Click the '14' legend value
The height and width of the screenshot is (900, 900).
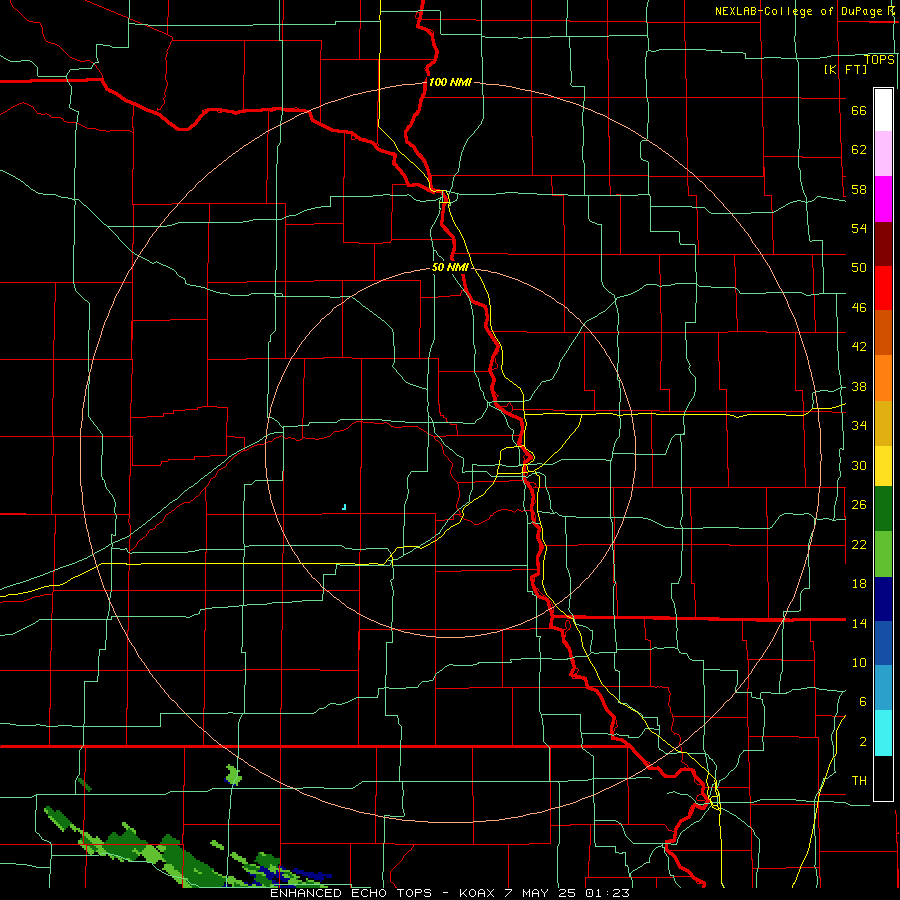[859, 623]
